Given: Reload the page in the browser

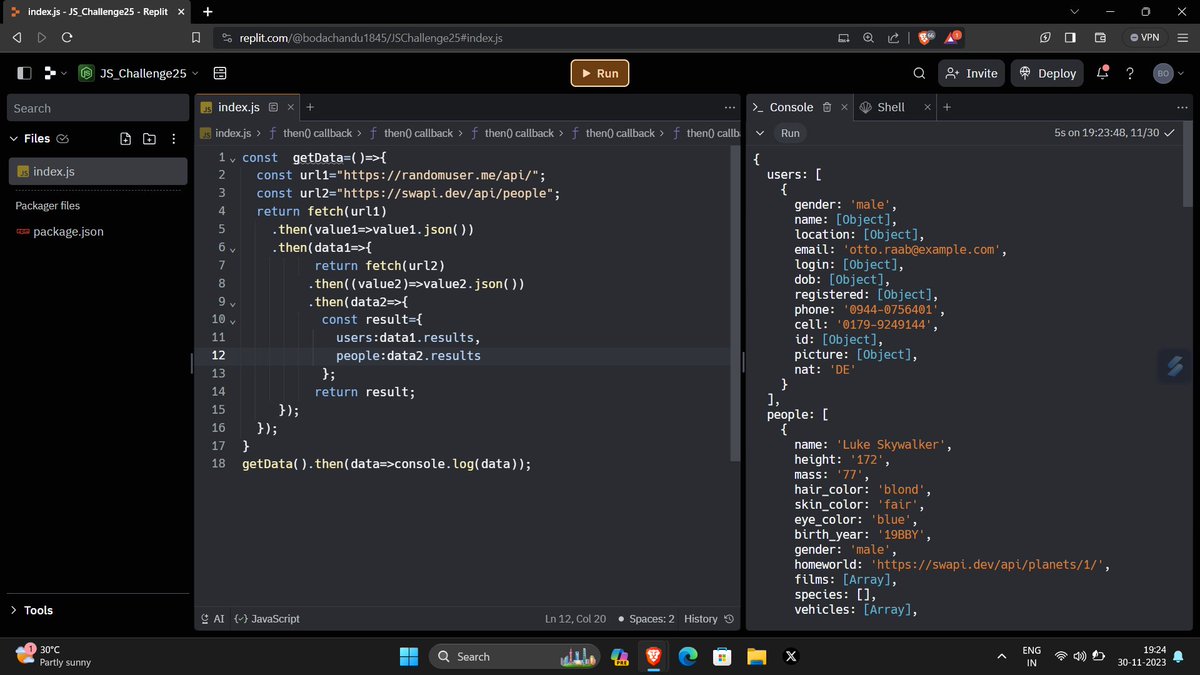Looking at the screenshot, I should tap(67, 38).
